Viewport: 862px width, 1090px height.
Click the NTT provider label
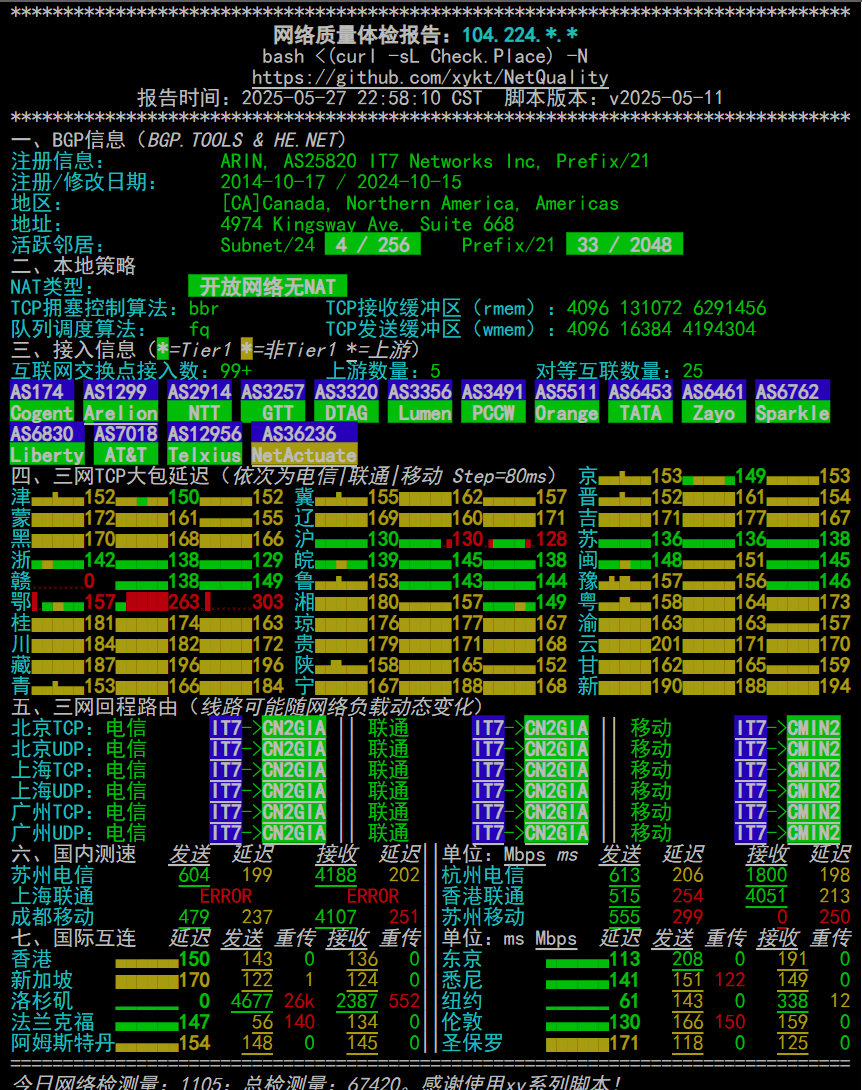(x=204, y=413)
